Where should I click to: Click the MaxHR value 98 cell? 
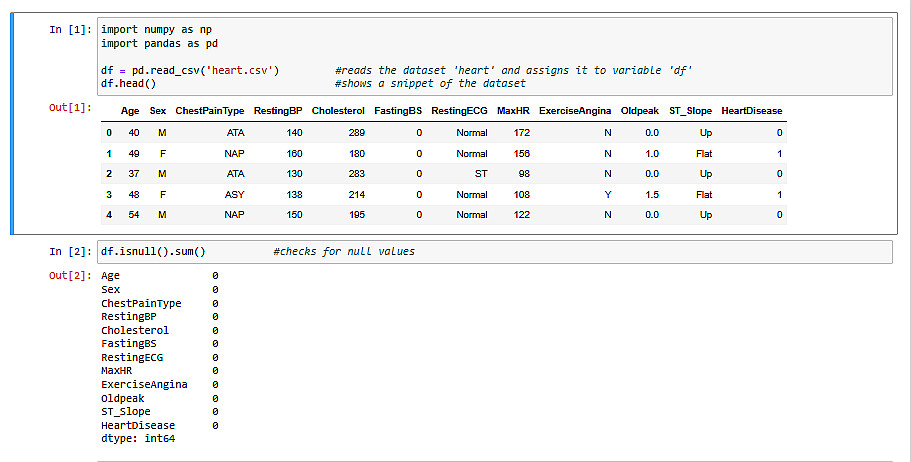(524, 174)
